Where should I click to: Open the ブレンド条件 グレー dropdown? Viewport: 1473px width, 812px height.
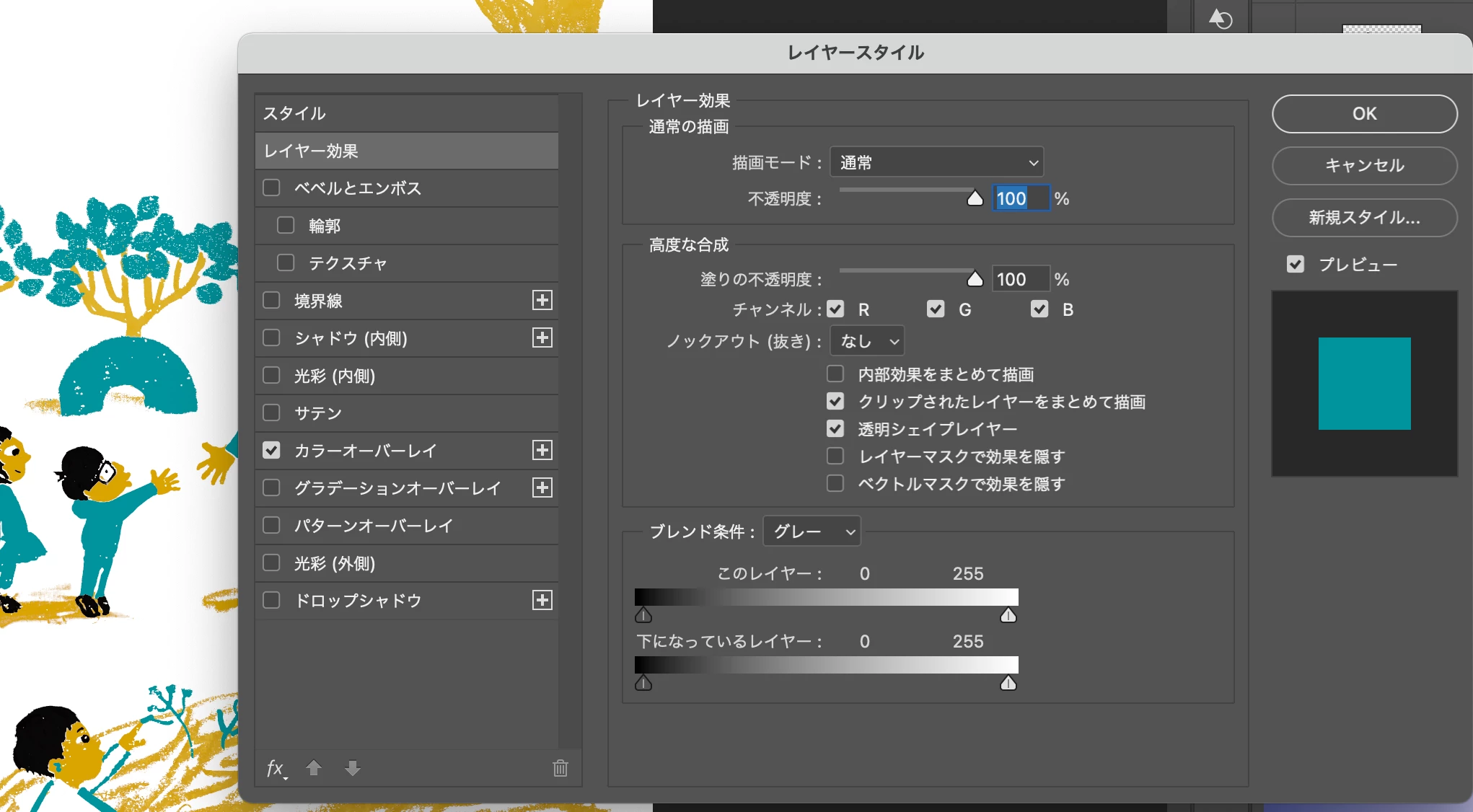(812, 532)
